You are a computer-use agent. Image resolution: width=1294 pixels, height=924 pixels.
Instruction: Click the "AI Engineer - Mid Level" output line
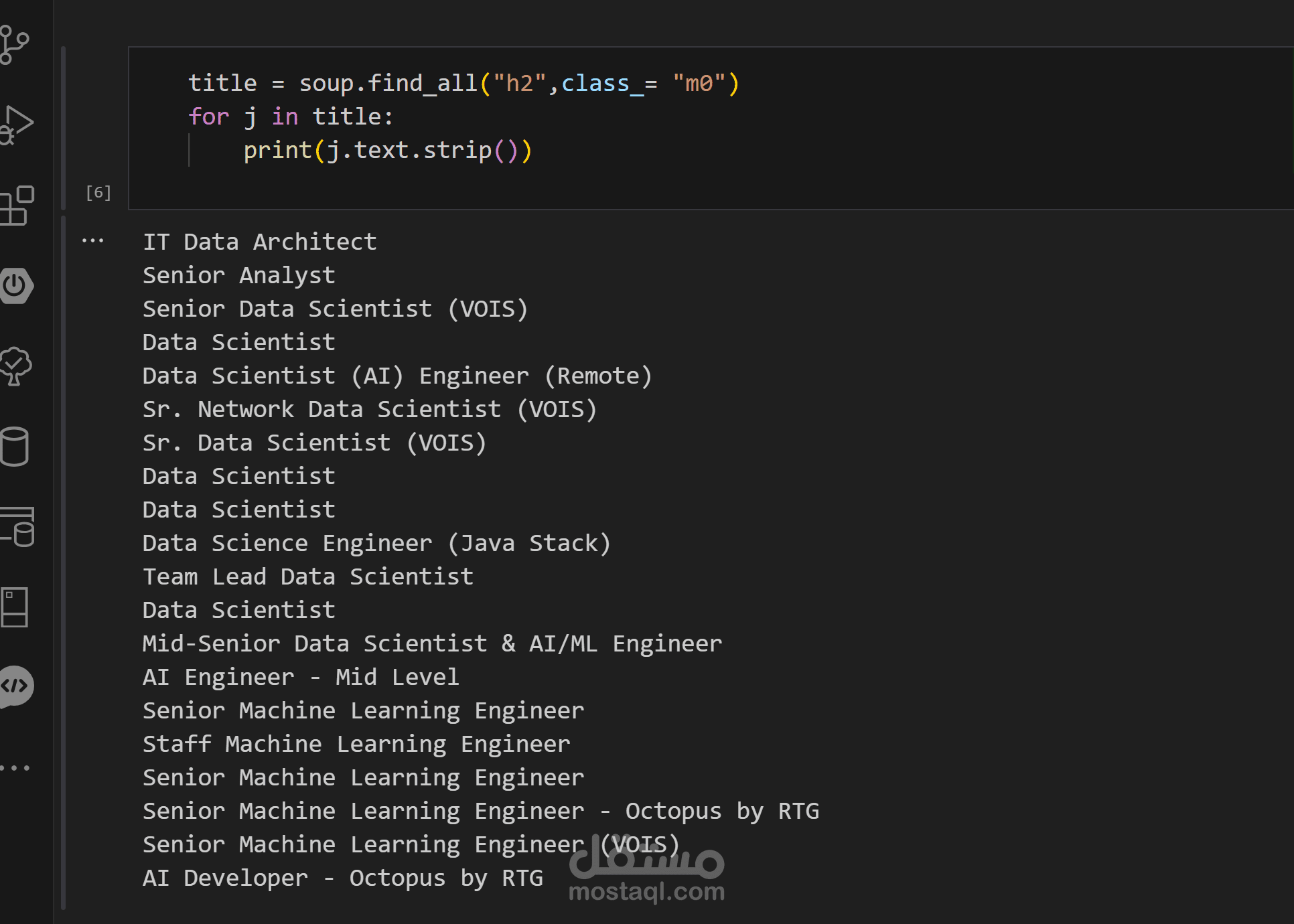tap(301, 677)
